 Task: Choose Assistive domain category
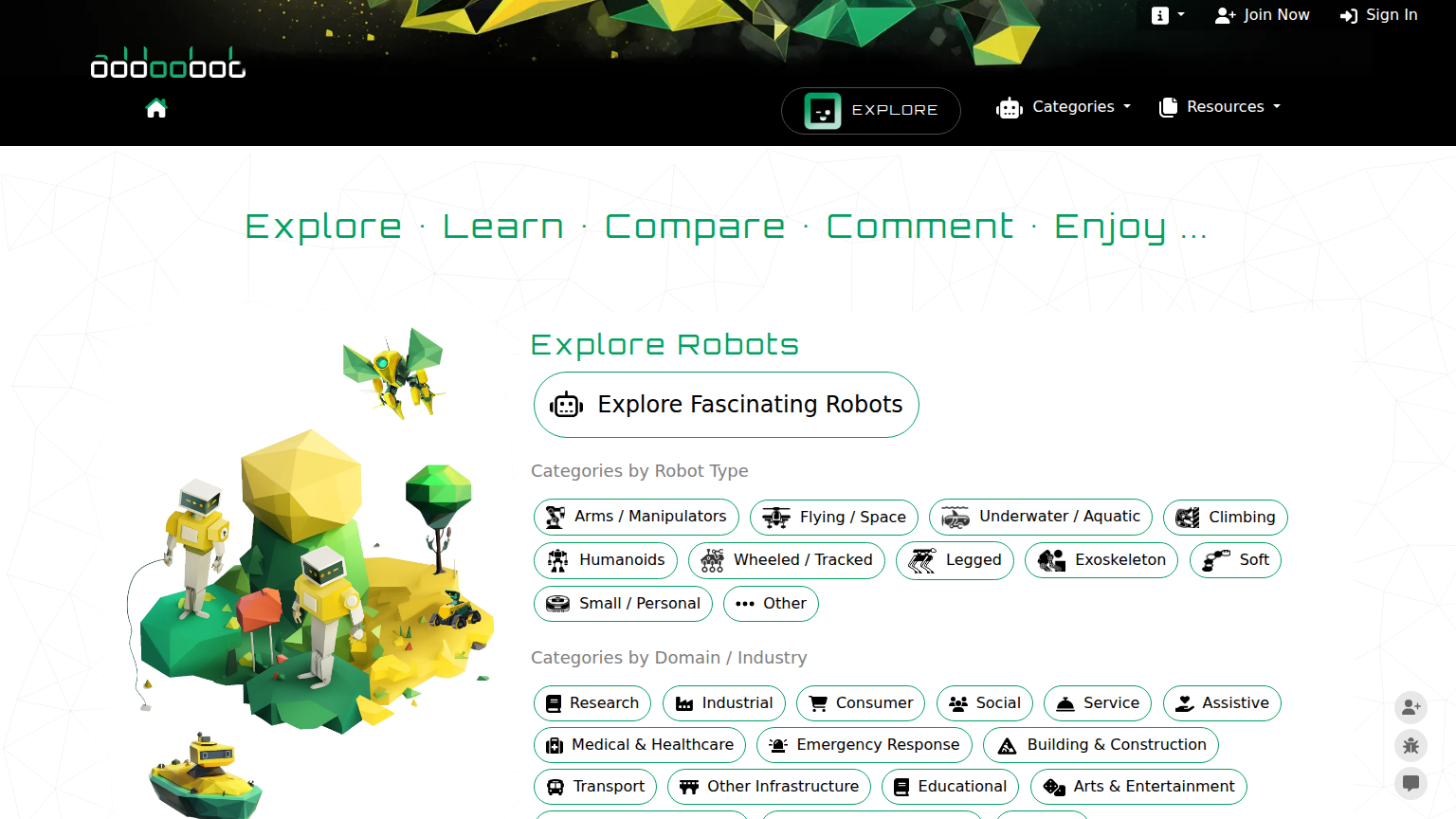[x=1222, y=703]
